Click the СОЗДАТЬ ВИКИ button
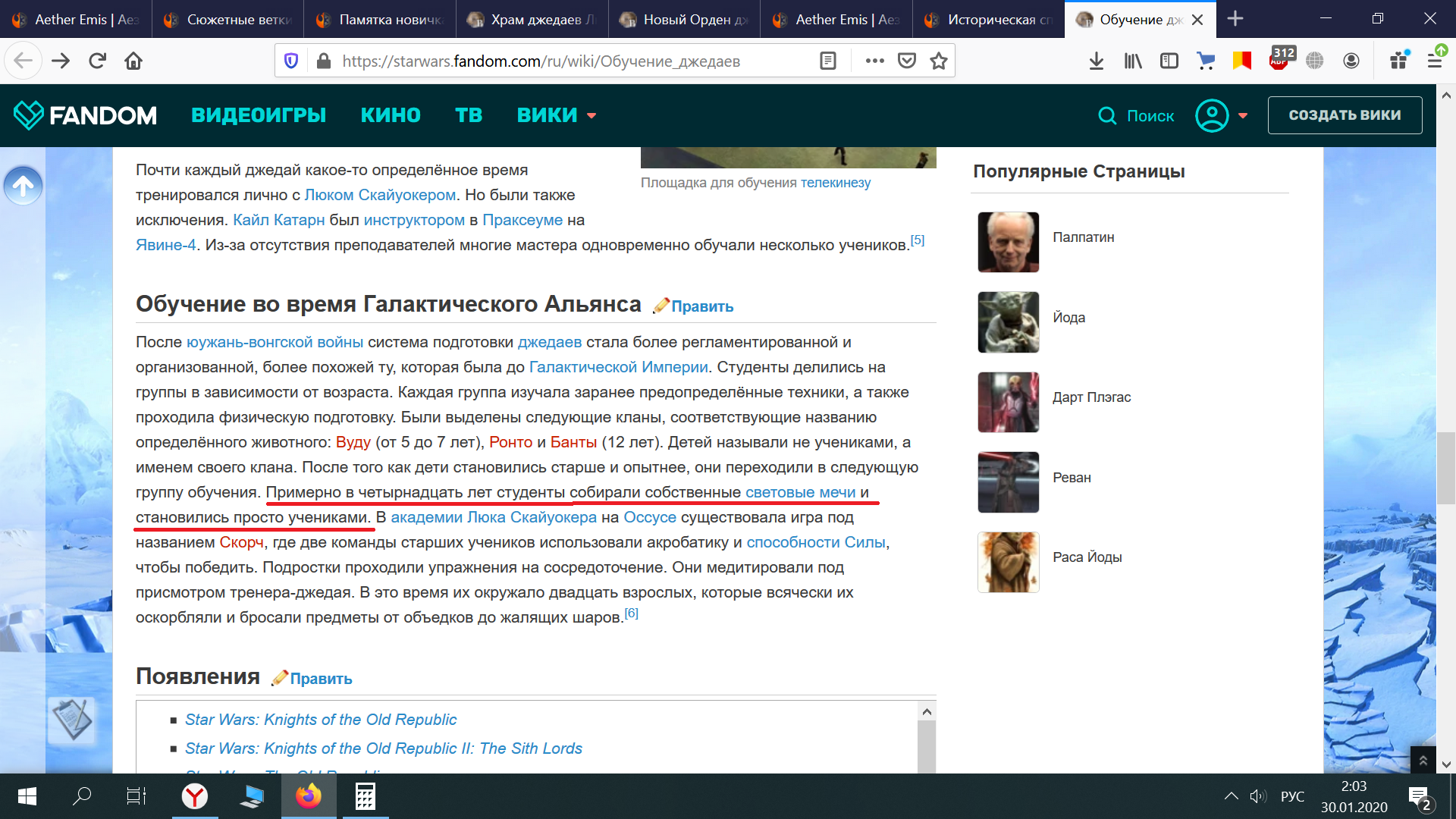The image size is (1456, 819). [x=1345, y=115]
